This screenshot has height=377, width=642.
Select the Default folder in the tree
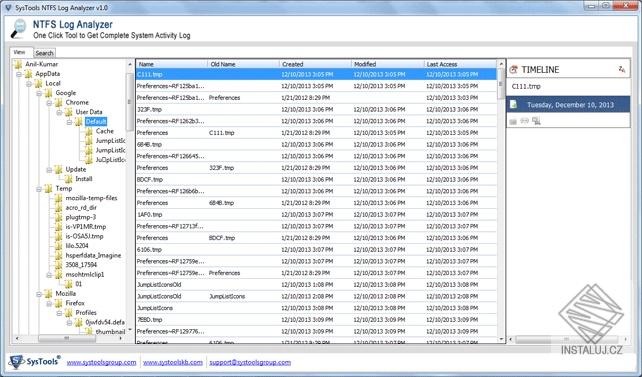[96, 122]
